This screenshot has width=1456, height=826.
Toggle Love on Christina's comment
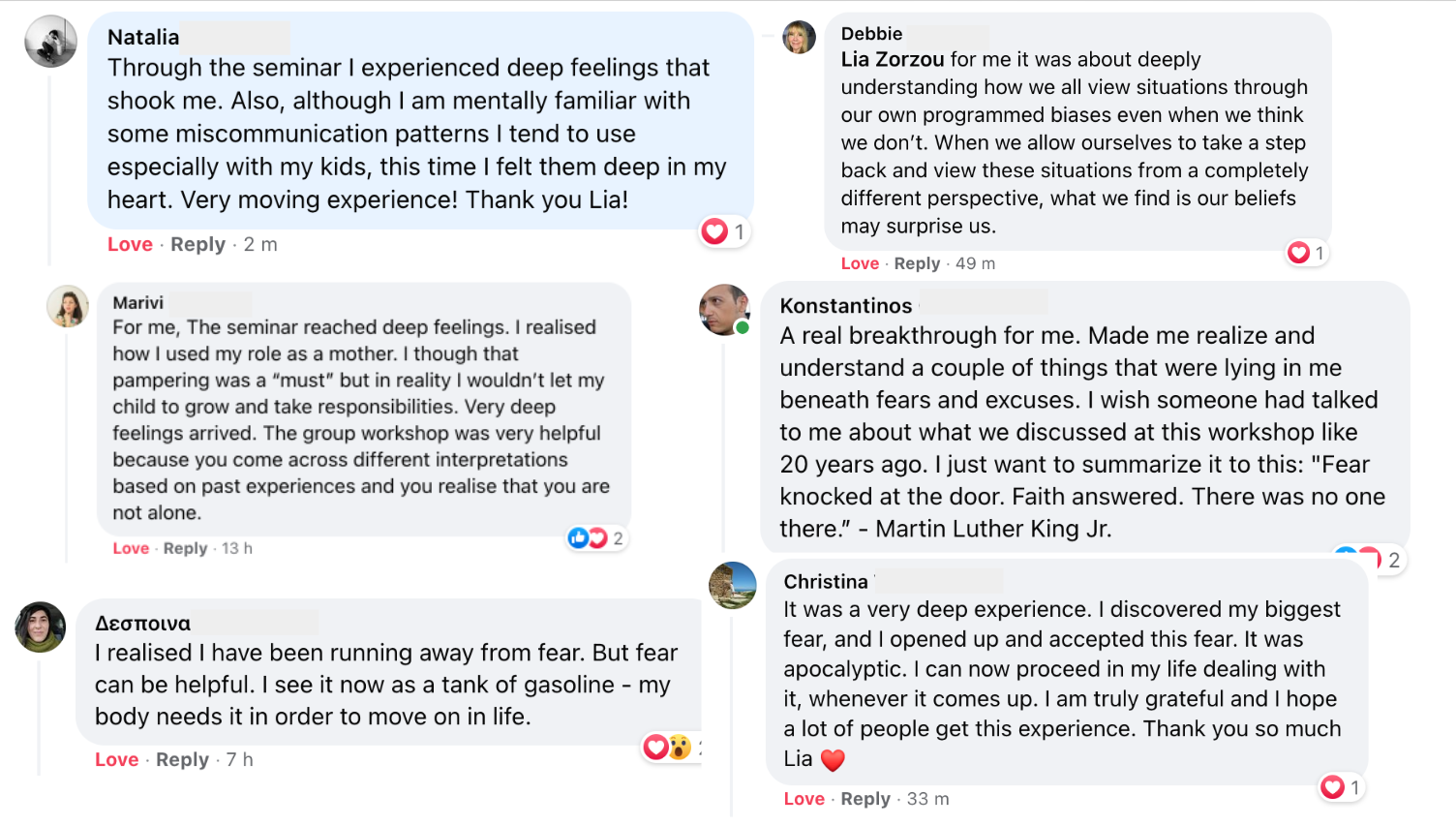coord(804,799)
